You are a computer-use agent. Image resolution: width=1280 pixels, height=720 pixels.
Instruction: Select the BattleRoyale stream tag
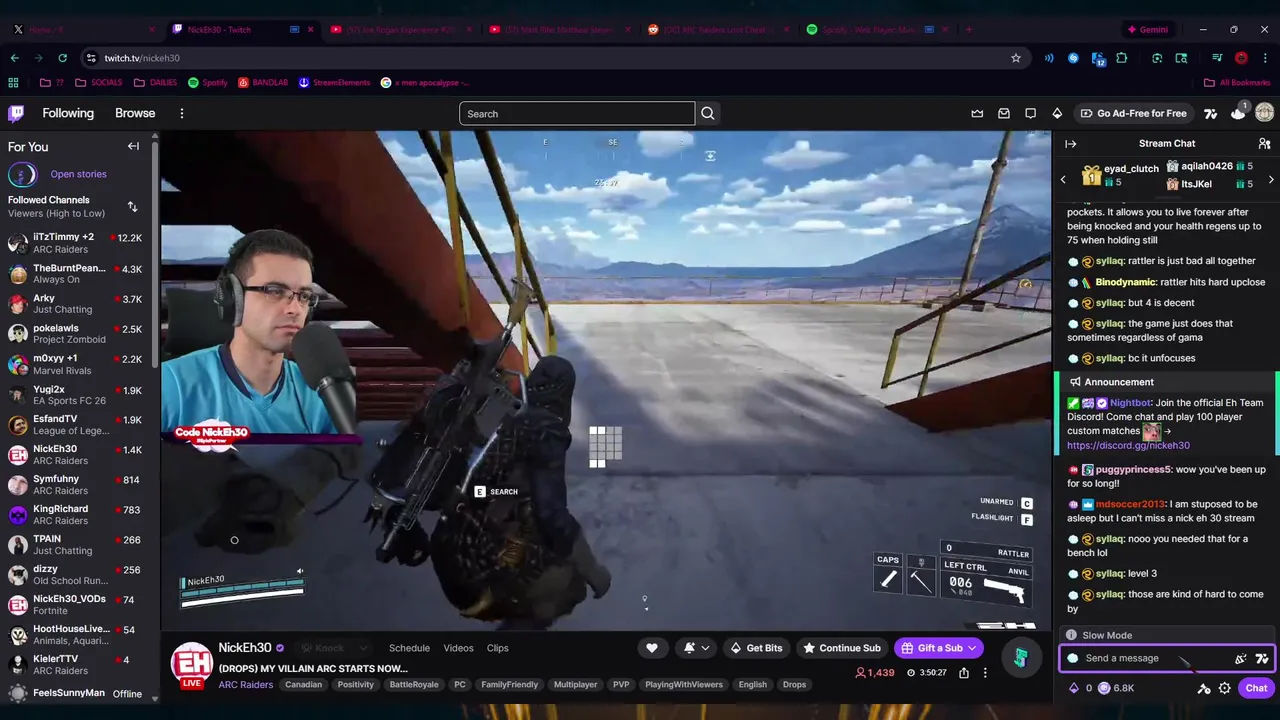pyautogui.click(x=414, y=685)
